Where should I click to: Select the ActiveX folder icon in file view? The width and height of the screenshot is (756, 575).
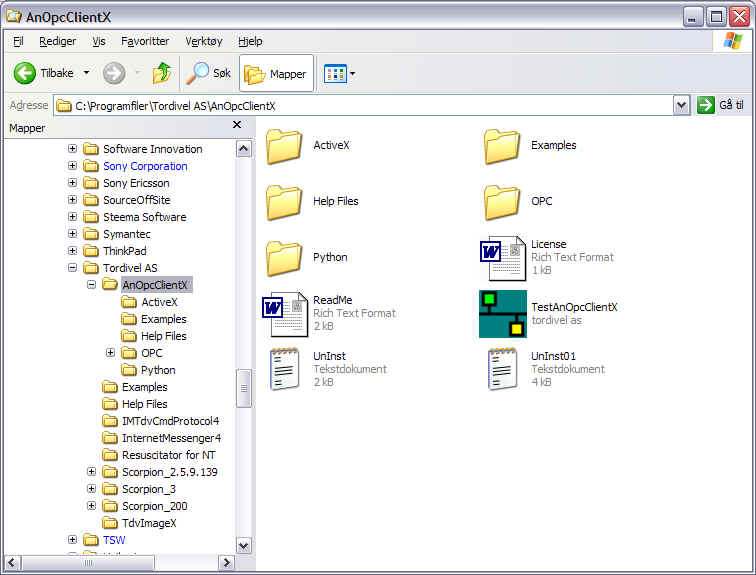[284, 146]
